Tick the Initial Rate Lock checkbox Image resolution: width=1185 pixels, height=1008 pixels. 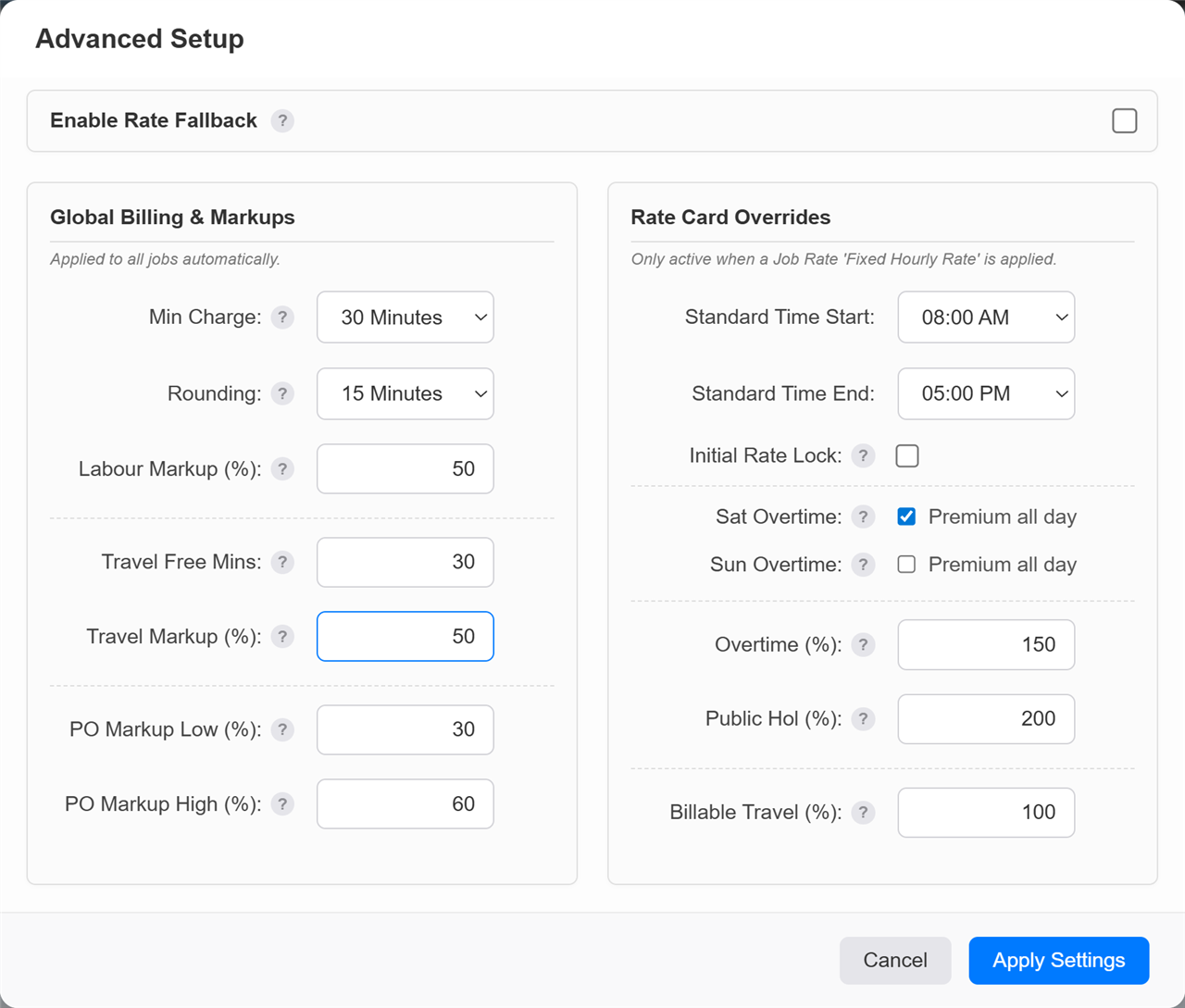pyautogui.click(x=907, y=456)
